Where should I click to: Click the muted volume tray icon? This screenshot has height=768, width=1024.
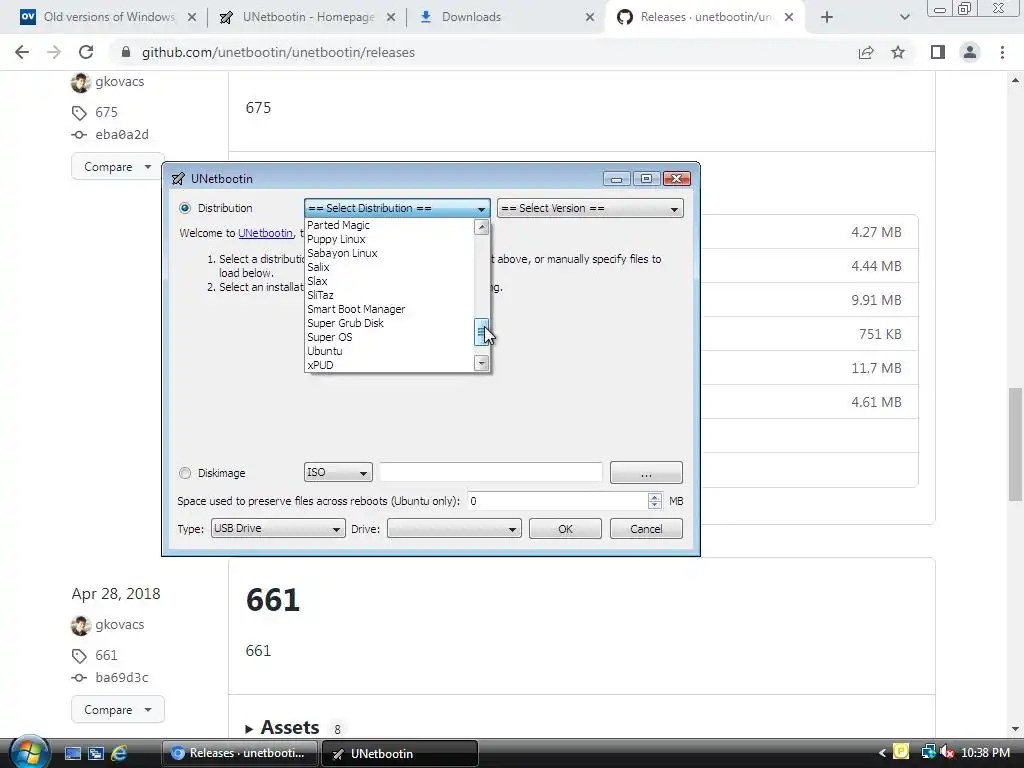[948, 752]
